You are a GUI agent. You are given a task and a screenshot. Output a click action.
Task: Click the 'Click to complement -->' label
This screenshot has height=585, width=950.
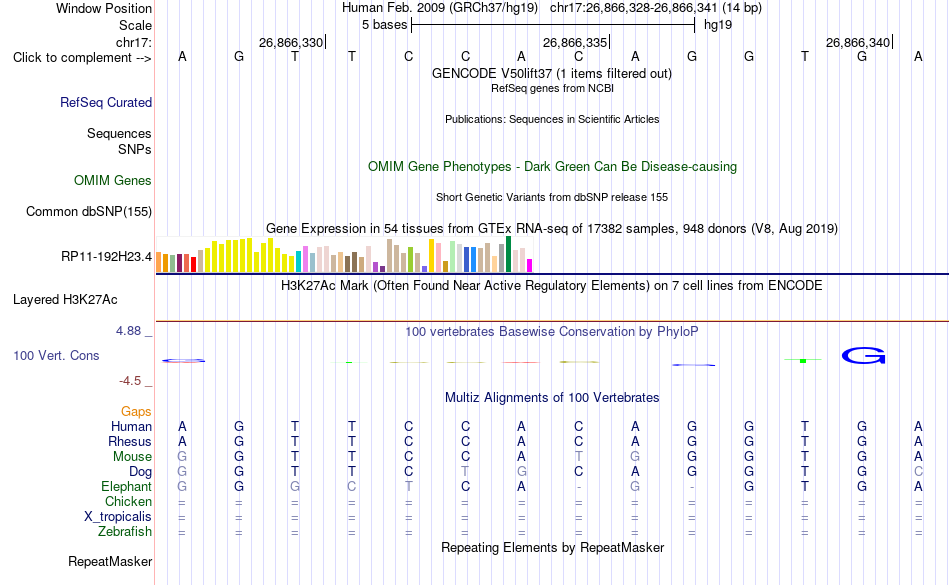point(82,58)
